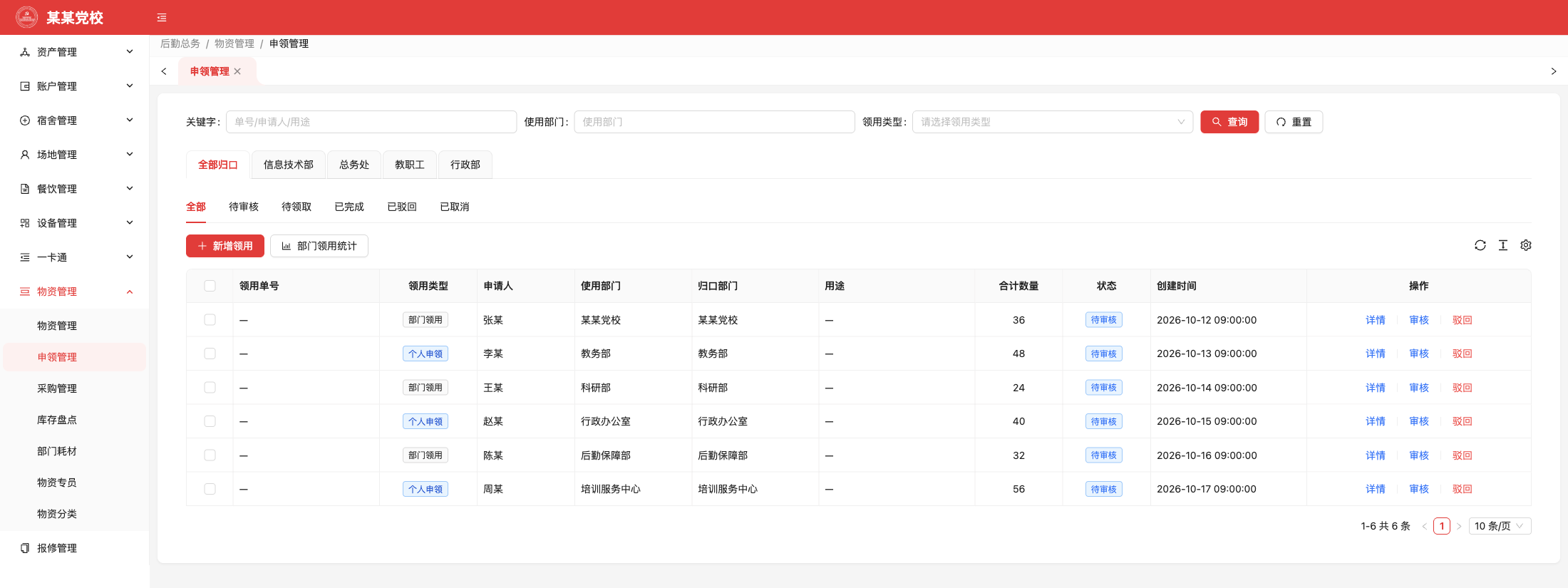This screenshot has width=1568, height=588.
Task: Click the 资产管理 sidebar icon
Action: pyautogui.click(x=25, y=52)
